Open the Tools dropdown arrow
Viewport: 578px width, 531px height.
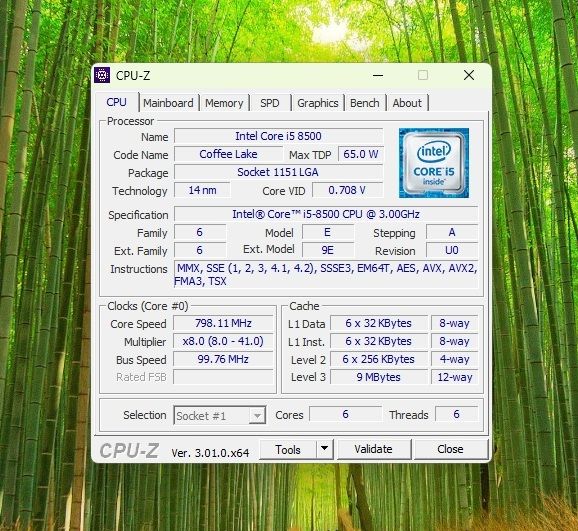pyautogui.click(x=324, y=449)
